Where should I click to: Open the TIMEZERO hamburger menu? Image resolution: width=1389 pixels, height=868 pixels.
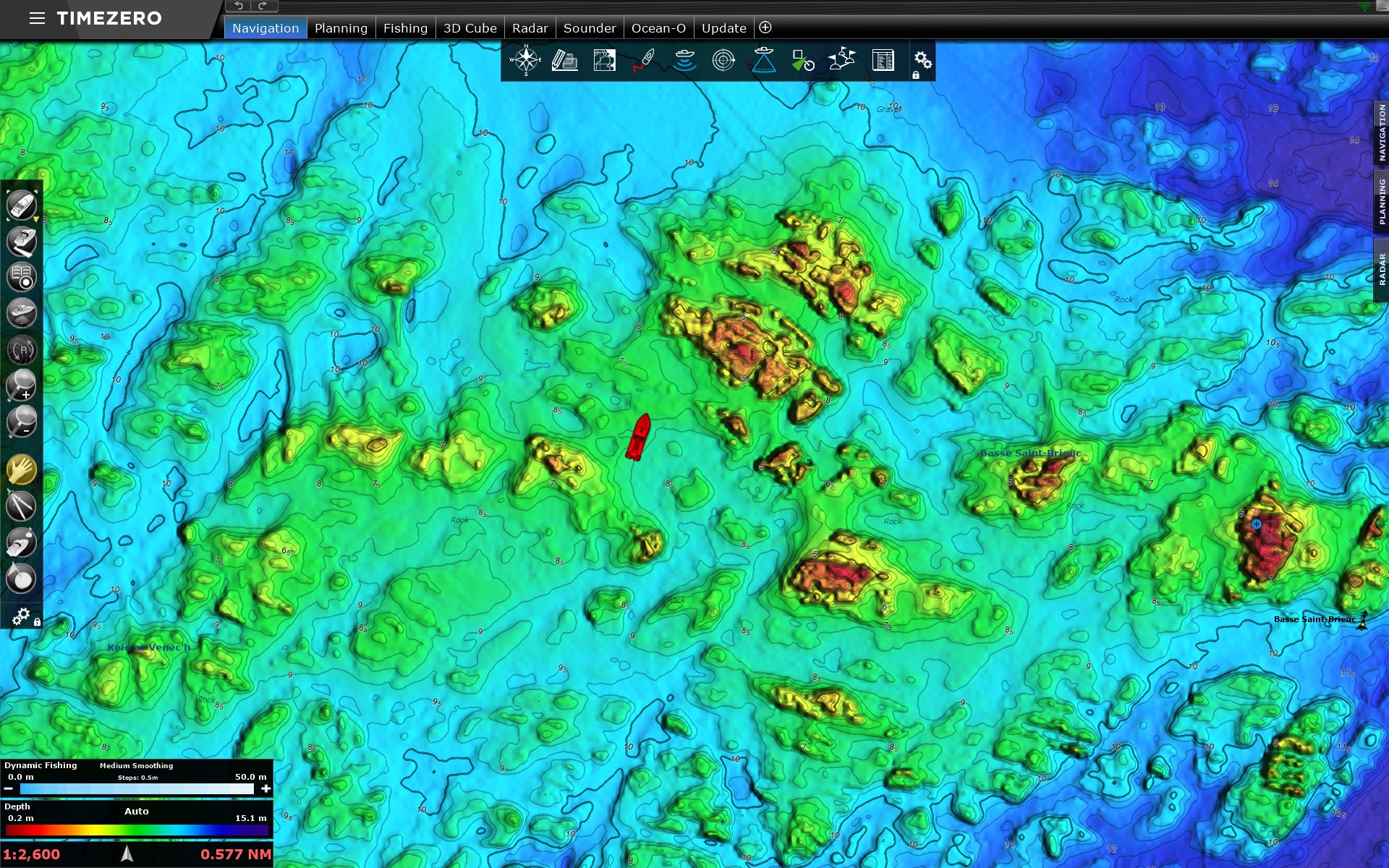pyautogui.click(x=37, y=18)
